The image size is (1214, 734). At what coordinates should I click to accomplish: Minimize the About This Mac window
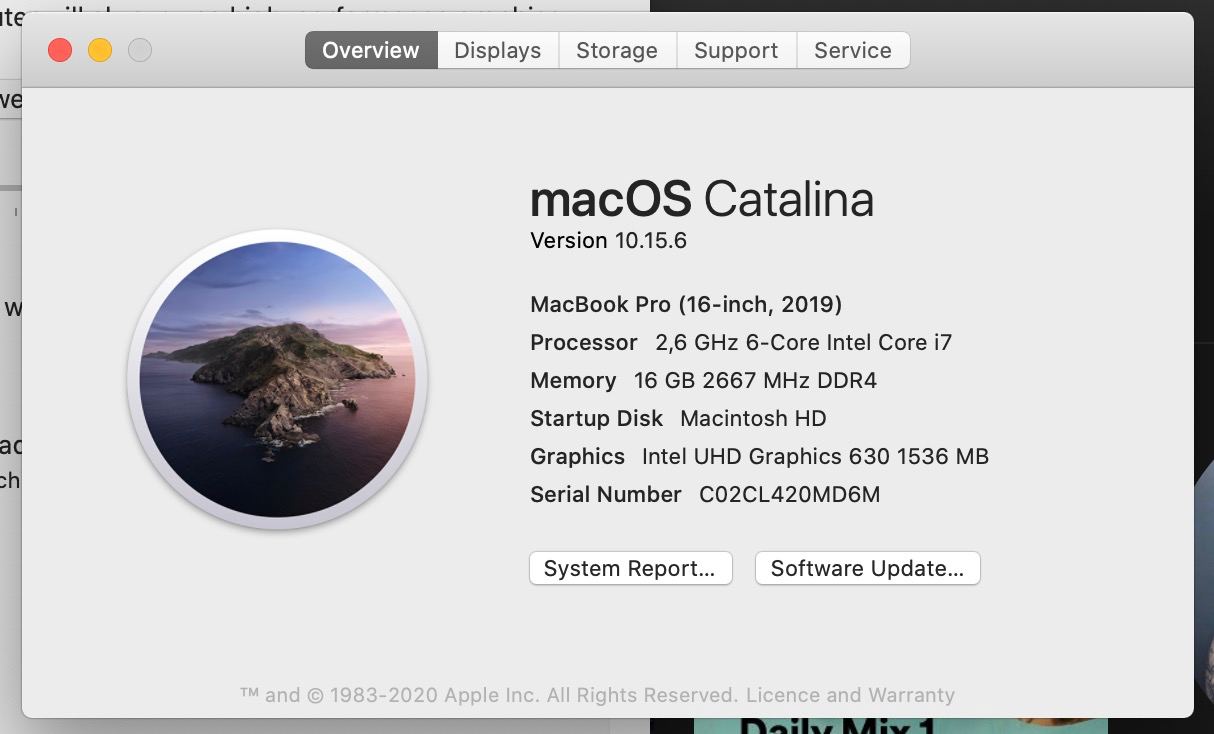tap(100, 50)
